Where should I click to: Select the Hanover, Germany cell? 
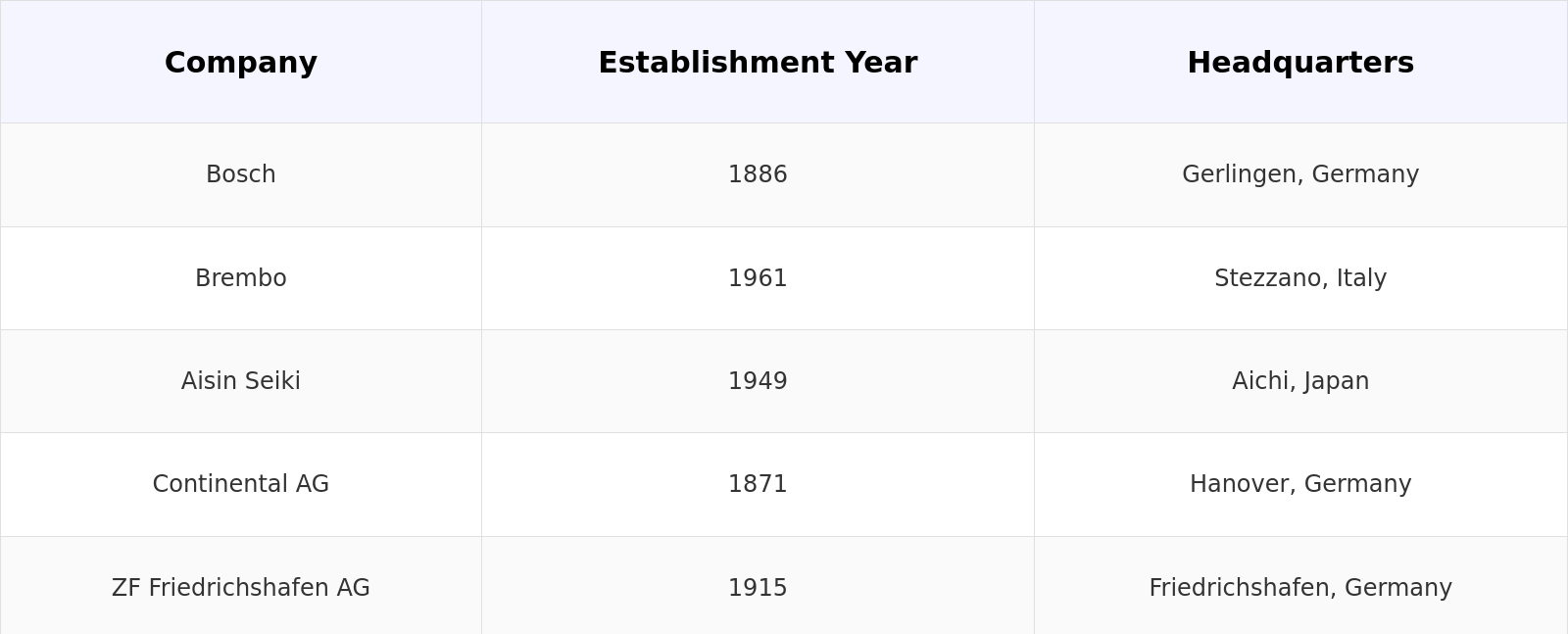(1300, 484)
